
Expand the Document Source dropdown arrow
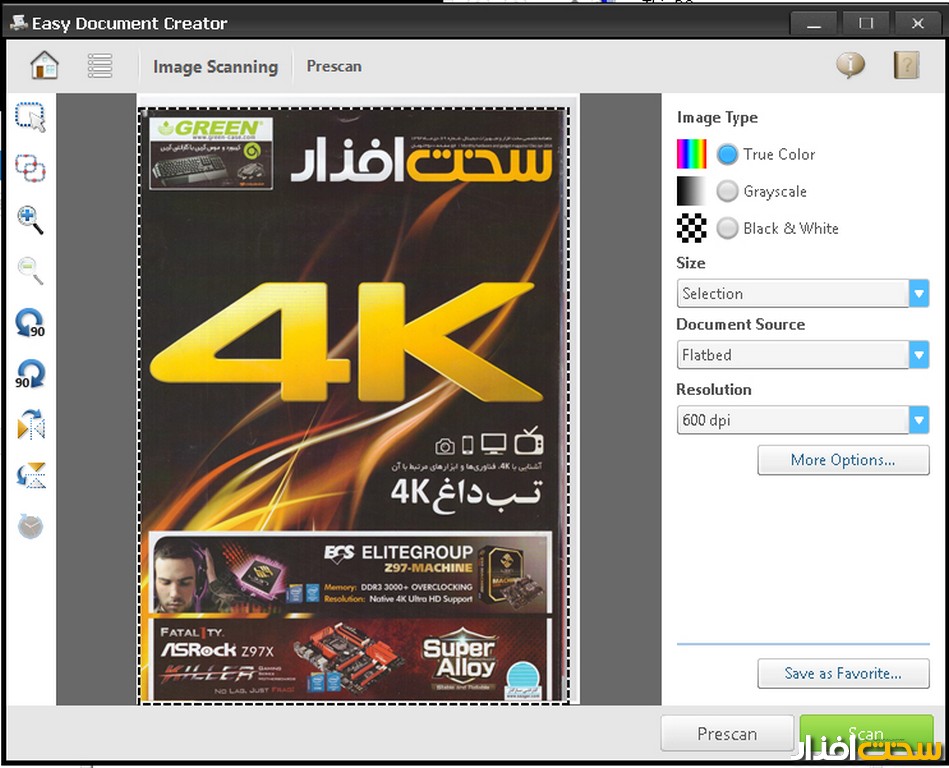tap(919, 355)
